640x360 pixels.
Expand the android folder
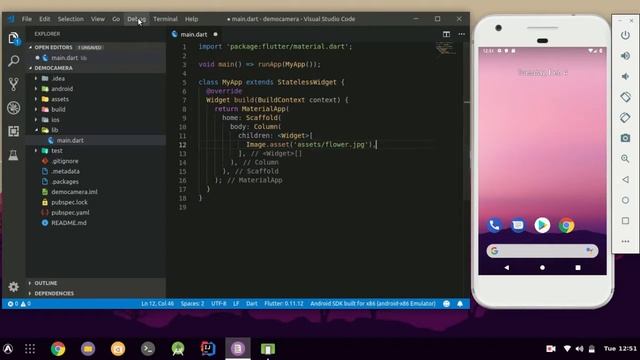coord(36,89)
